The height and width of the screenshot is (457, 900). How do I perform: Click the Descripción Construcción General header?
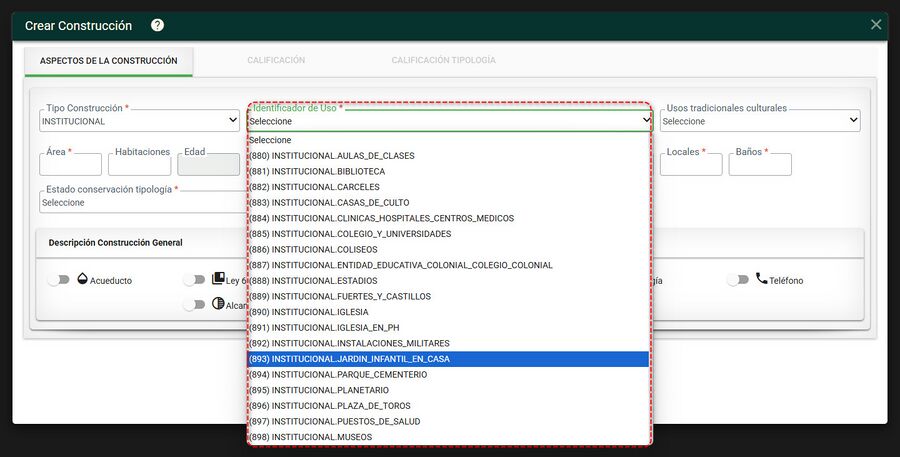pos(115,243)
